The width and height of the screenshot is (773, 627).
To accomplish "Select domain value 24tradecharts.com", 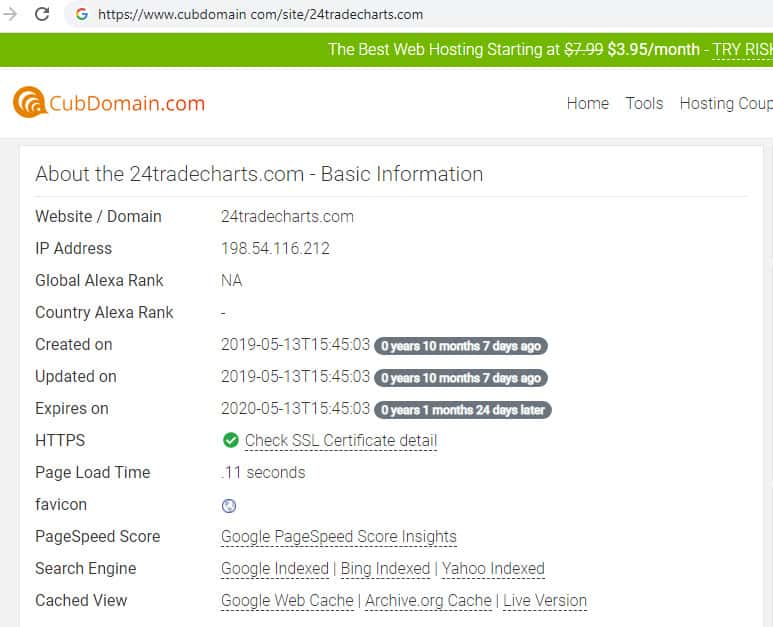I will (287, 216).
